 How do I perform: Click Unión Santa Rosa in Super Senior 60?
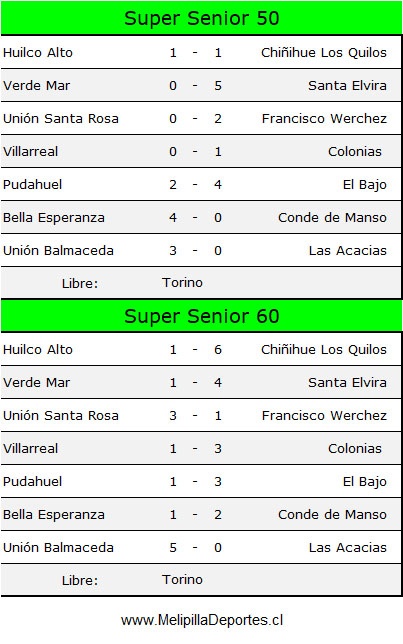[x=61, y=415]
